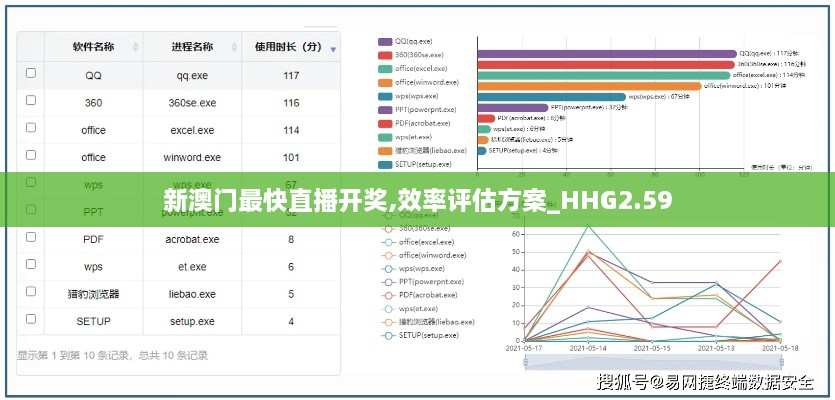Screen dimensions: 835x400
Task: Toggle wps(wps.exe) line in line chart legend
Action: (413, 268)
